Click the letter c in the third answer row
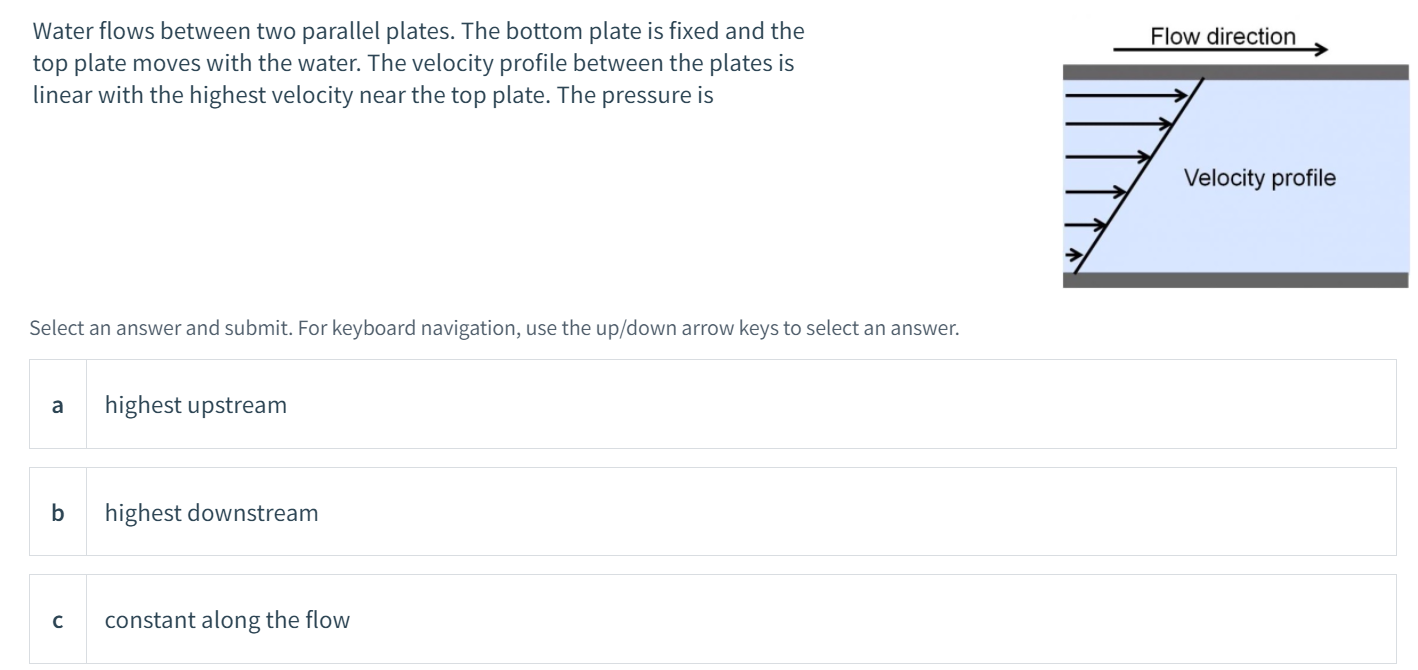1418x670 pixels. click(57, 620)
